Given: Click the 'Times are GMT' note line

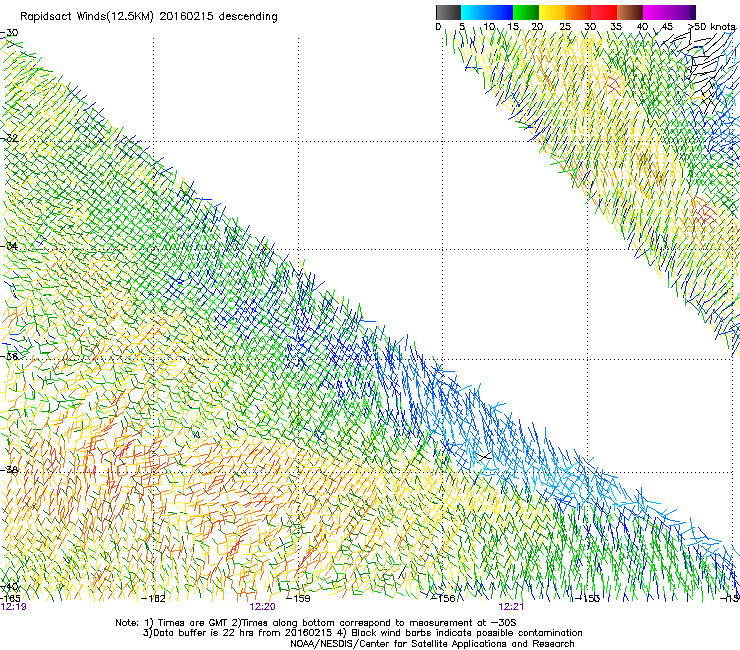Looking at the screenshot, I should [x=316, y=623].
